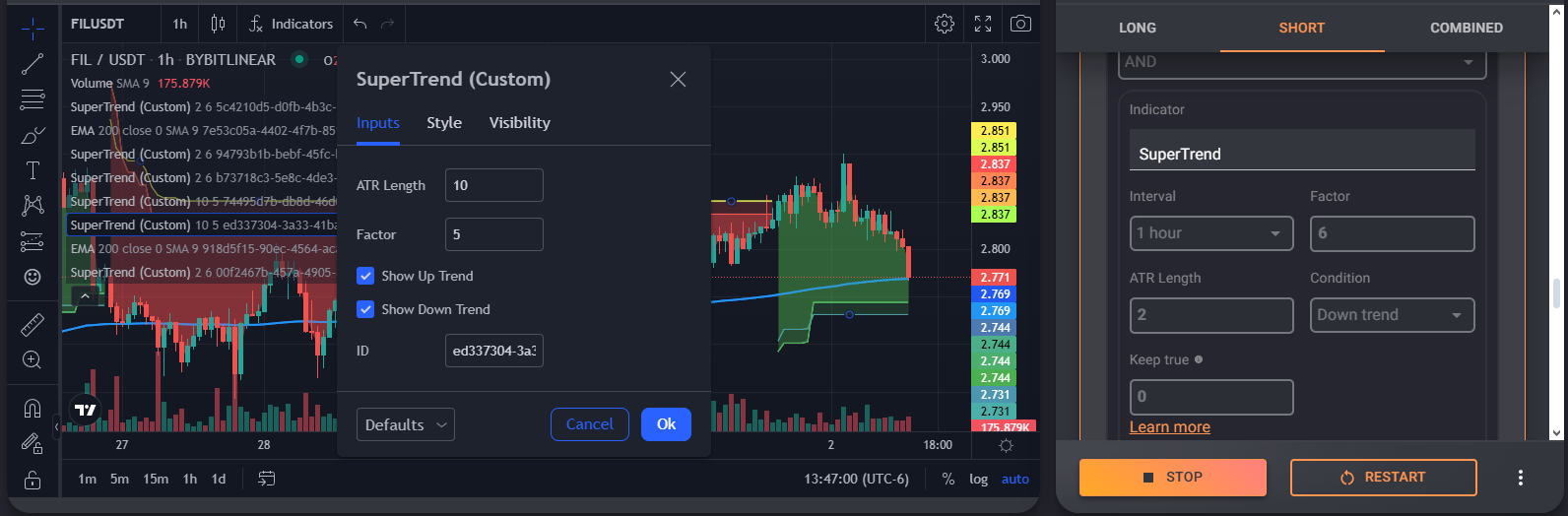Open the SHORT strategy tab
The width and height of the screenshot is (1568, 516).
[x=1302, y=28]
